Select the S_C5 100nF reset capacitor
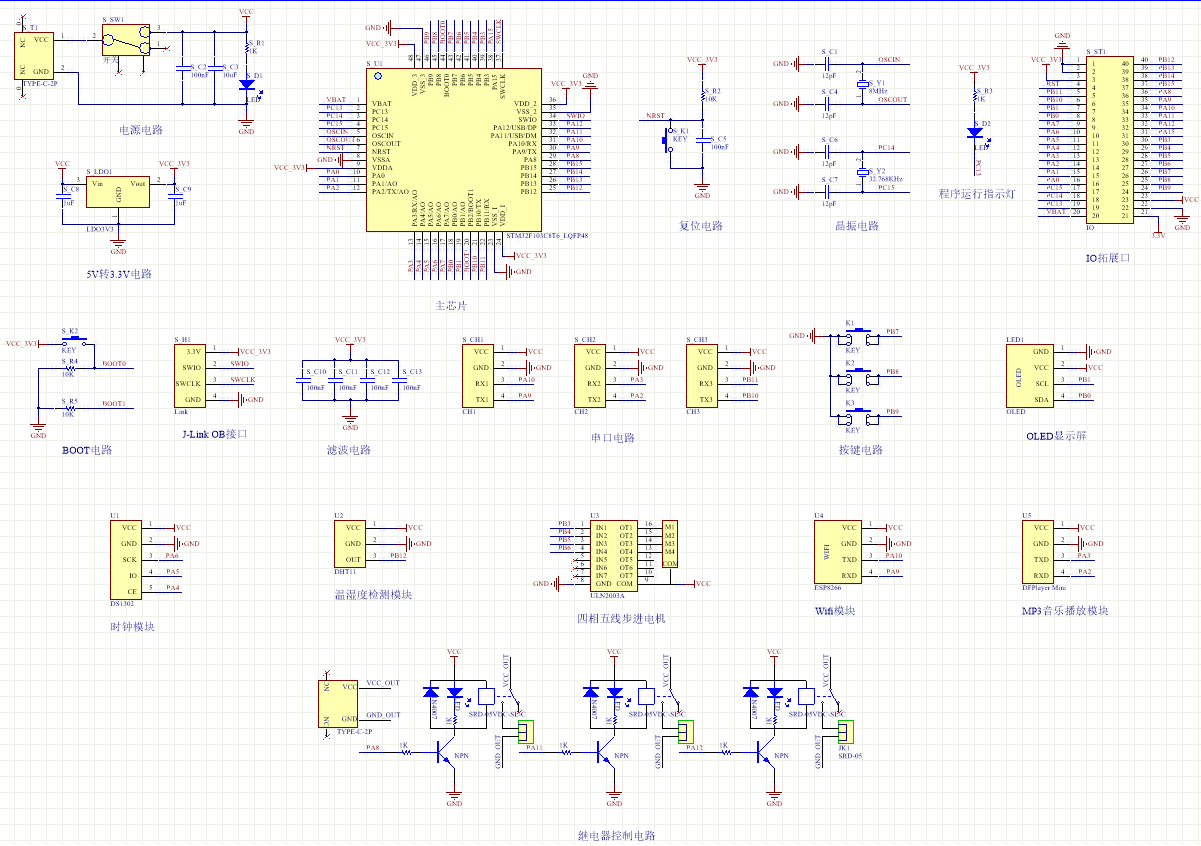 tap(702, 142)
